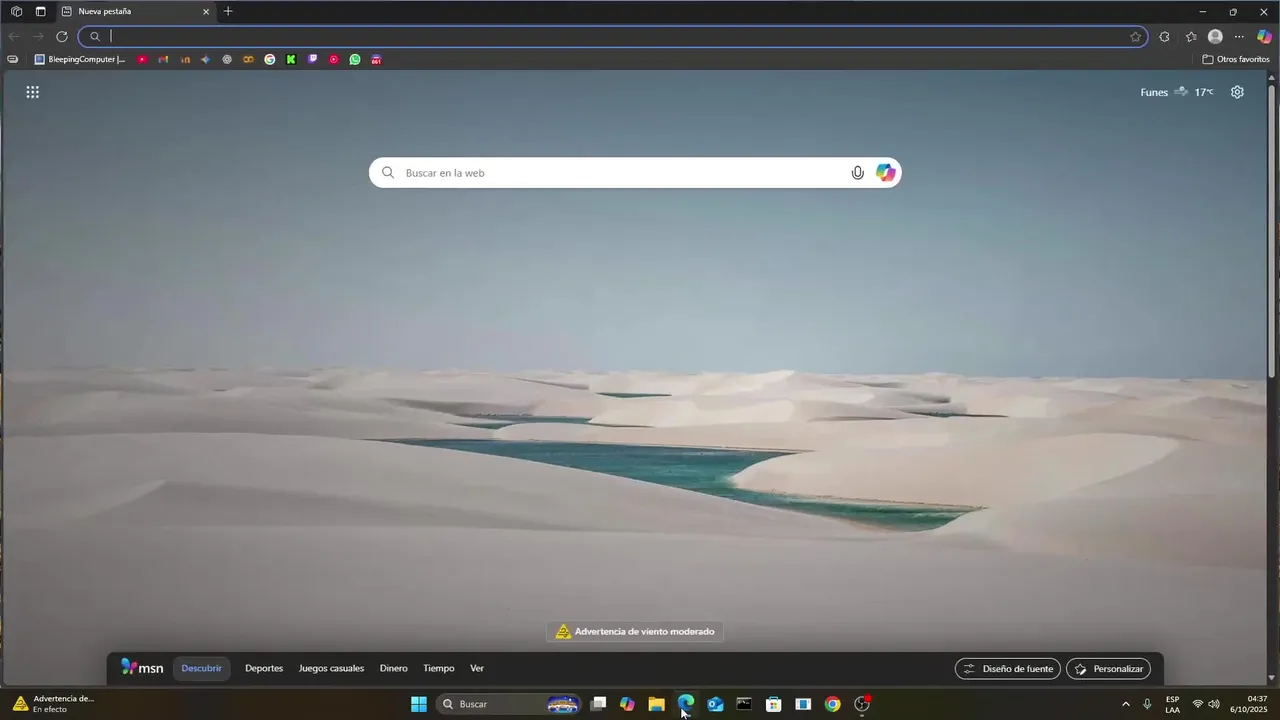Click the msn logo
This screenshot has width=1280, height=720.
point(142,668)
